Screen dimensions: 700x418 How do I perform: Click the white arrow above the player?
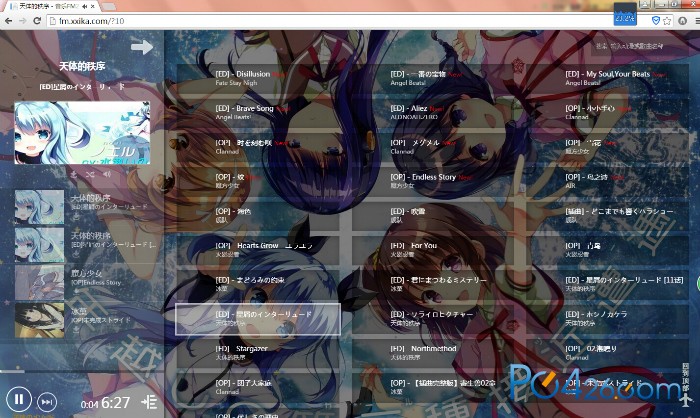(142, 47)
